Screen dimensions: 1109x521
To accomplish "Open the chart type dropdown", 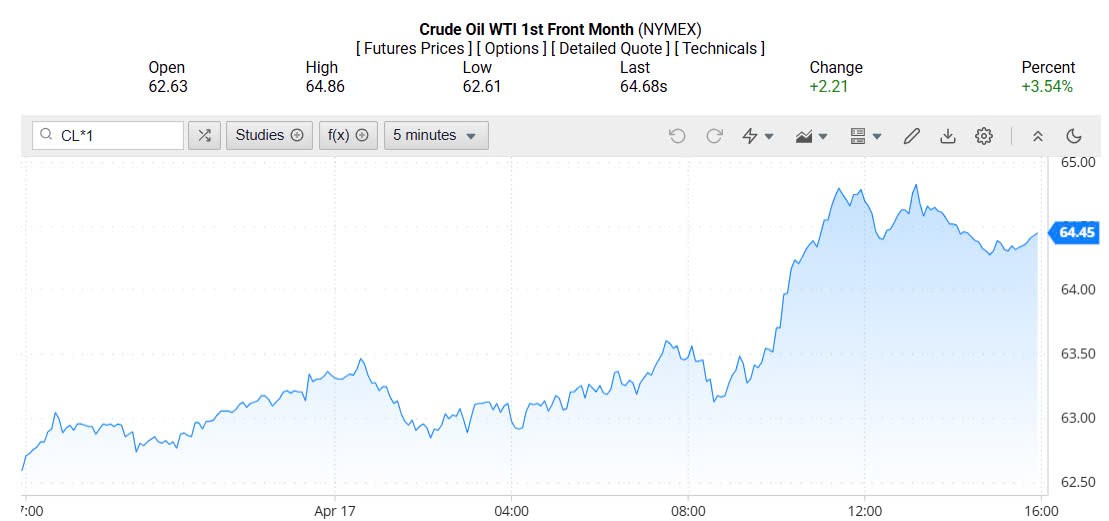I will [x=812, y=136].
